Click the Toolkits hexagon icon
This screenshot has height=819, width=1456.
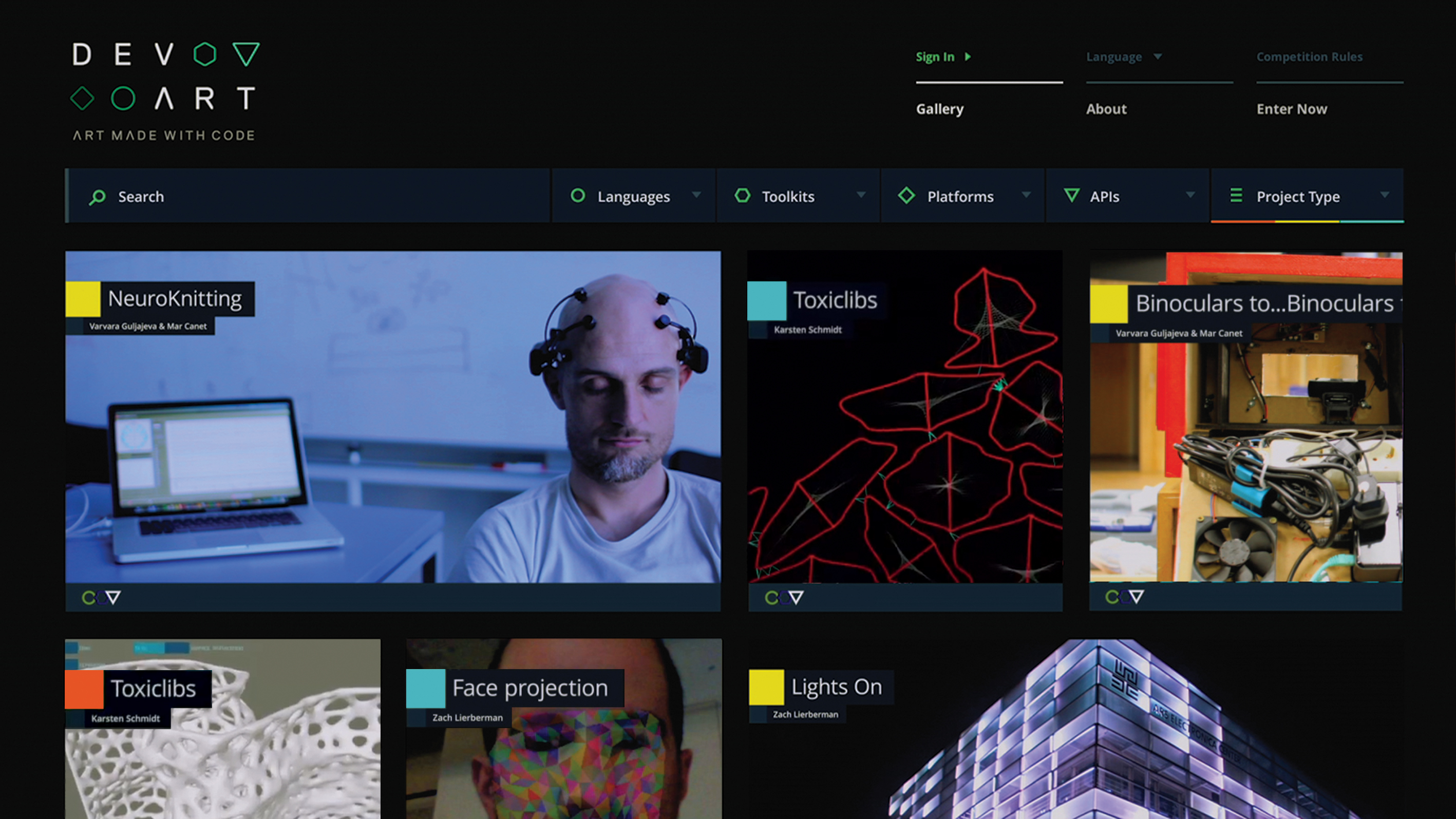point(742,196)
